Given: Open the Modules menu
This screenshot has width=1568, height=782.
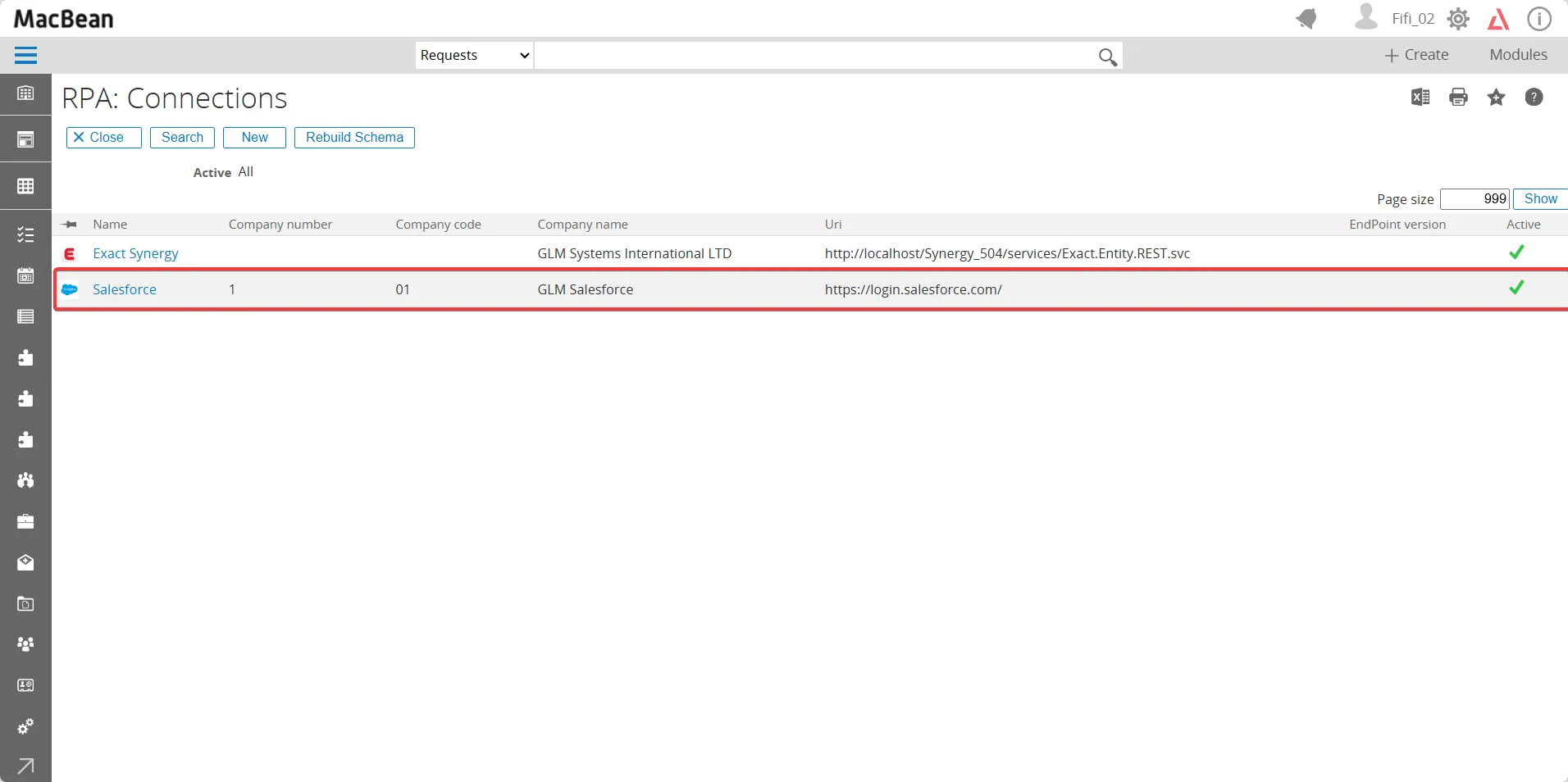Looking at the screenshot, I should [1518, 55].
